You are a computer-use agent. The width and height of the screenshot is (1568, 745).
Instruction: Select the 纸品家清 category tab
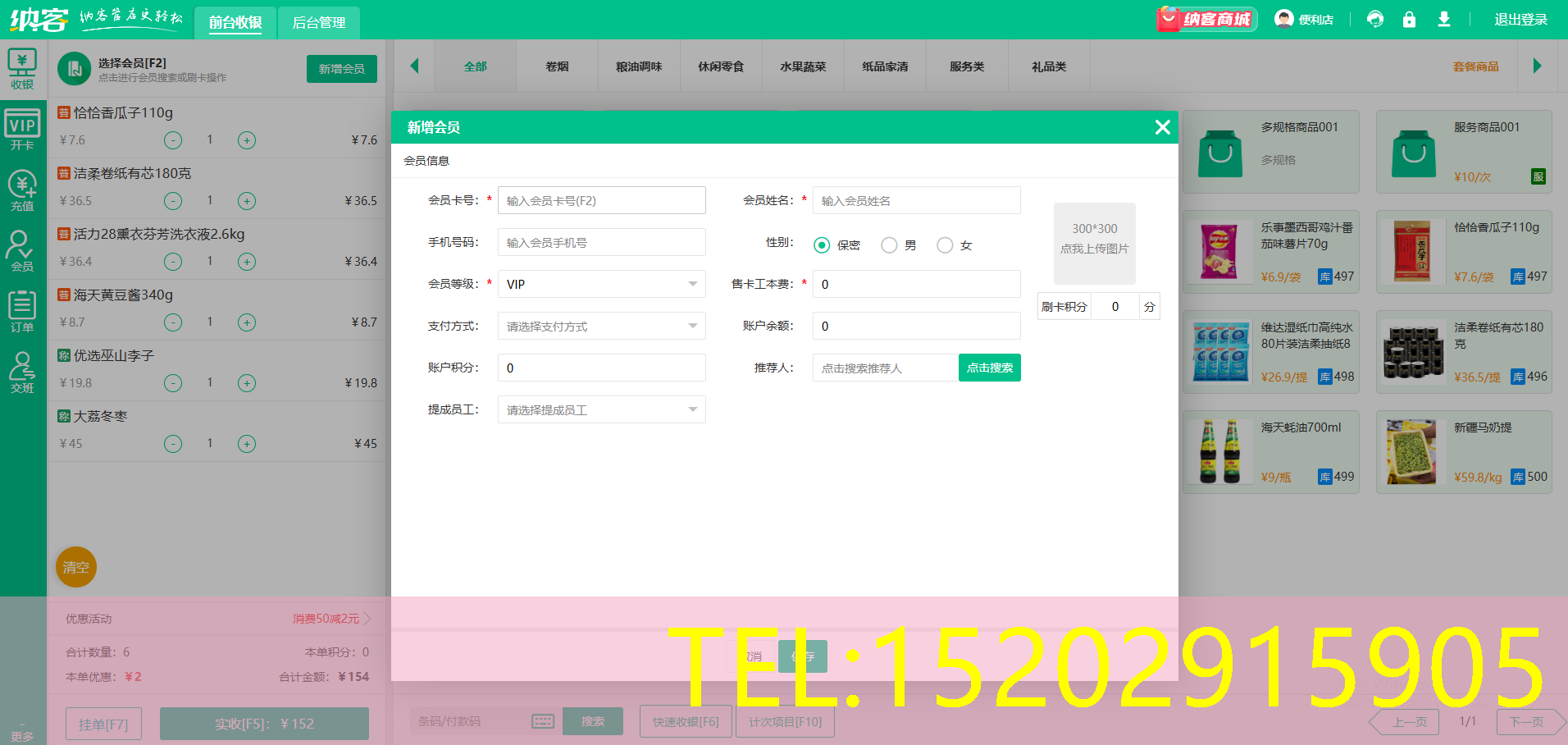coord(886,66)
